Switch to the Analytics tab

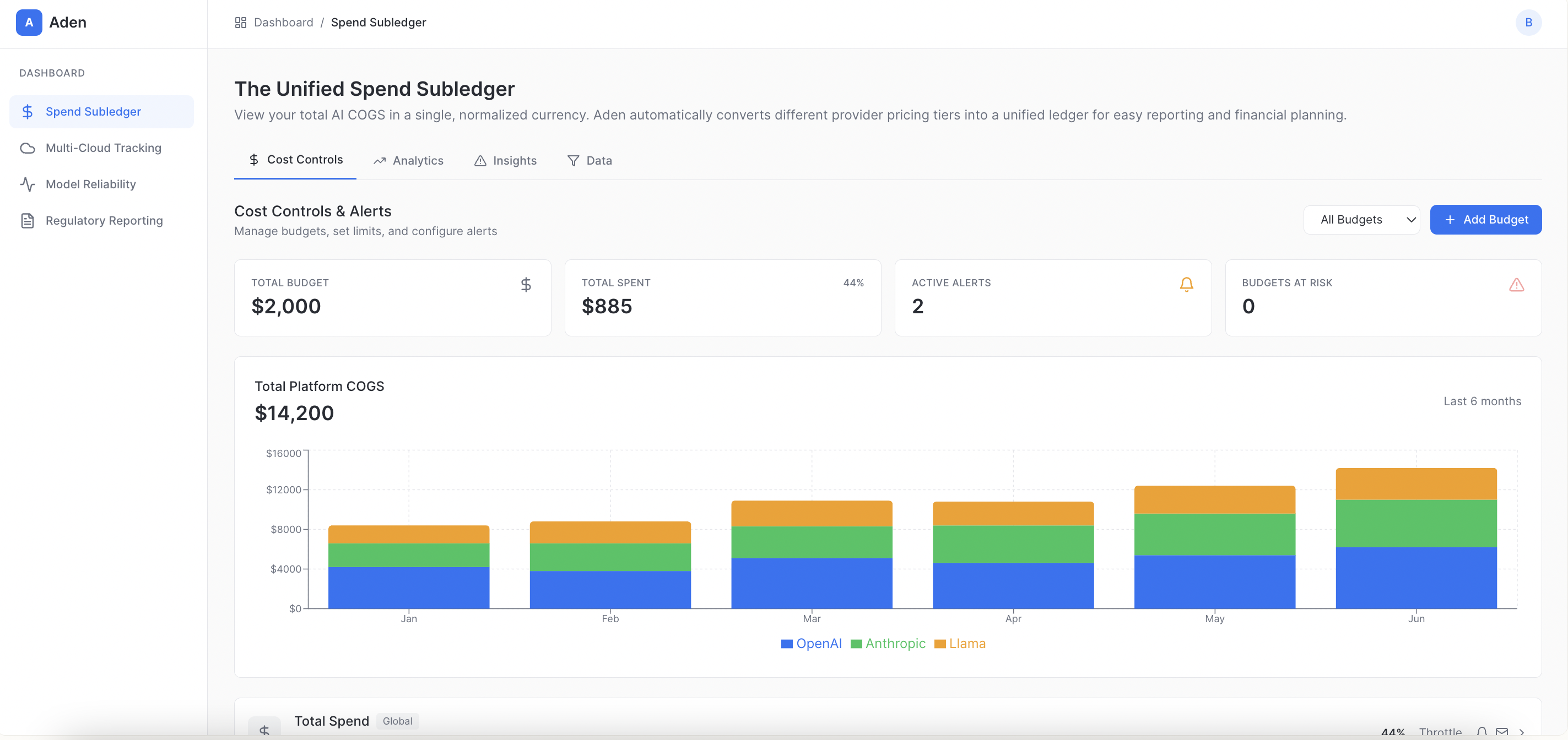[x=408, y=161]
